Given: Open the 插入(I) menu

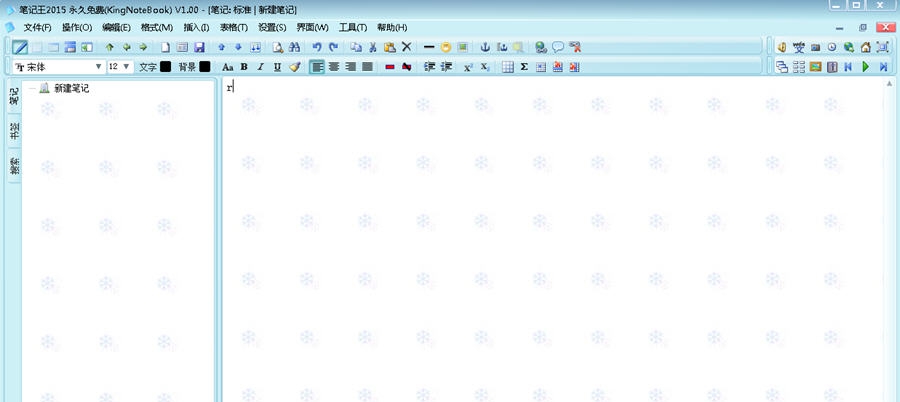Looking at the screenshot, I should coord(196,27).
